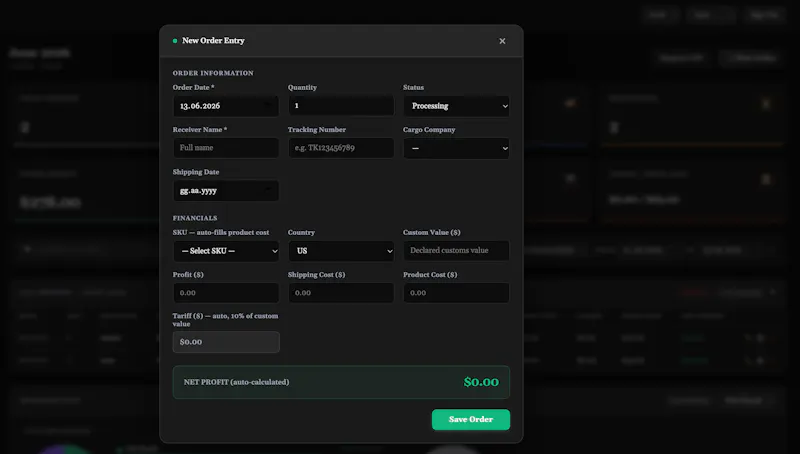
Task: Click the Receiver Name field
Action: pyautogui.click(x=226, y=148)
